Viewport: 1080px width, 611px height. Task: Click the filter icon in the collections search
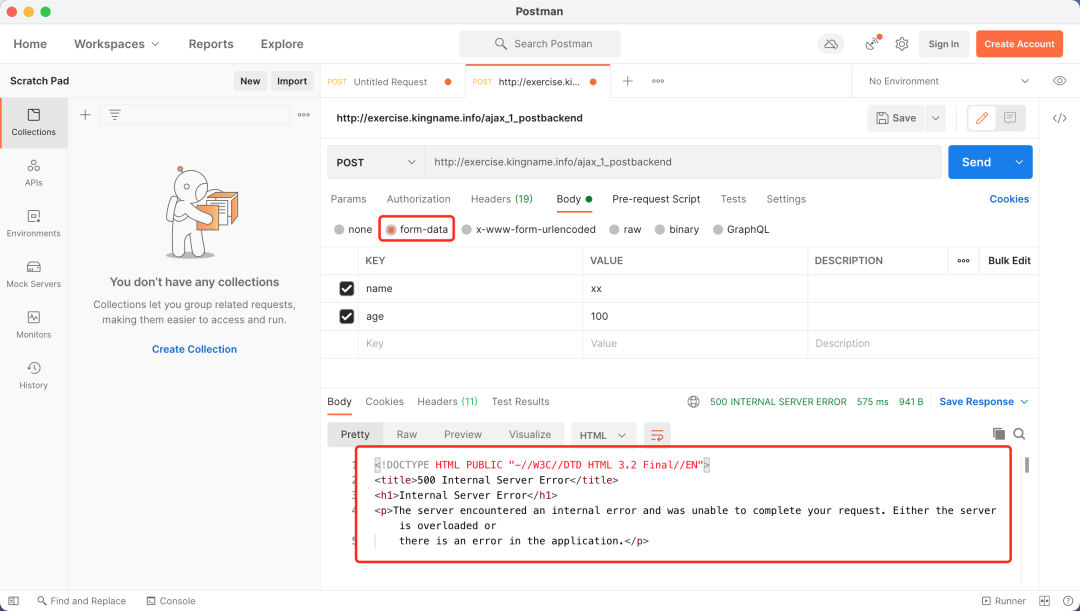click(x=114, y=115)
